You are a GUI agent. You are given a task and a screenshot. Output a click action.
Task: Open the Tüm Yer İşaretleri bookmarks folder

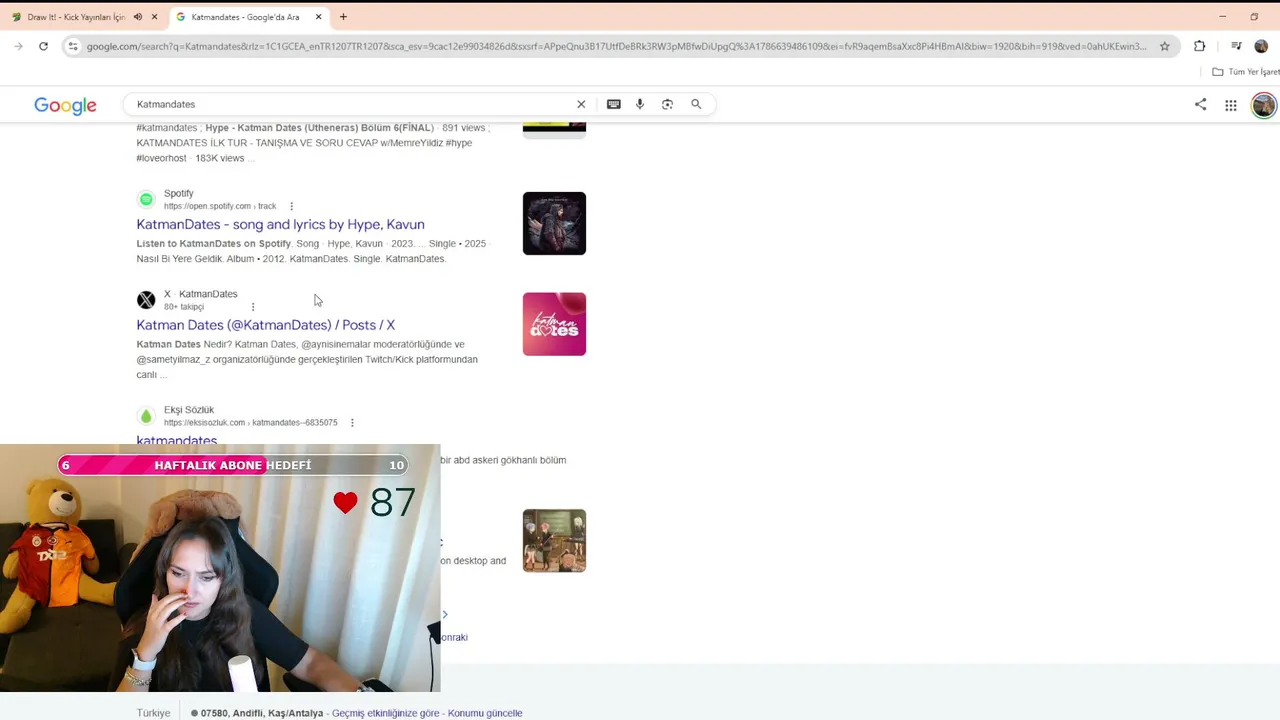pyautogui.click(x=1246, y=72)
